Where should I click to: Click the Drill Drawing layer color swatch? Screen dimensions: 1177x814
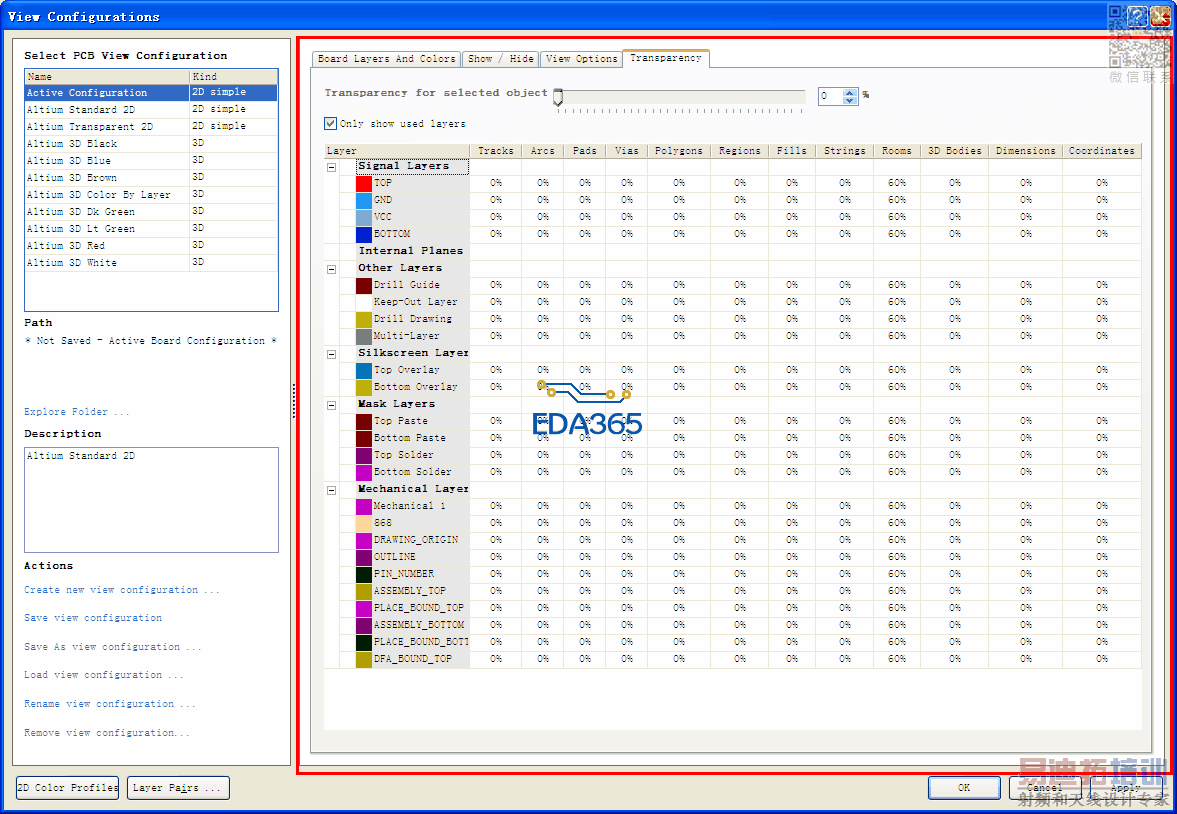pyautogui.click(x=364, y=319)
